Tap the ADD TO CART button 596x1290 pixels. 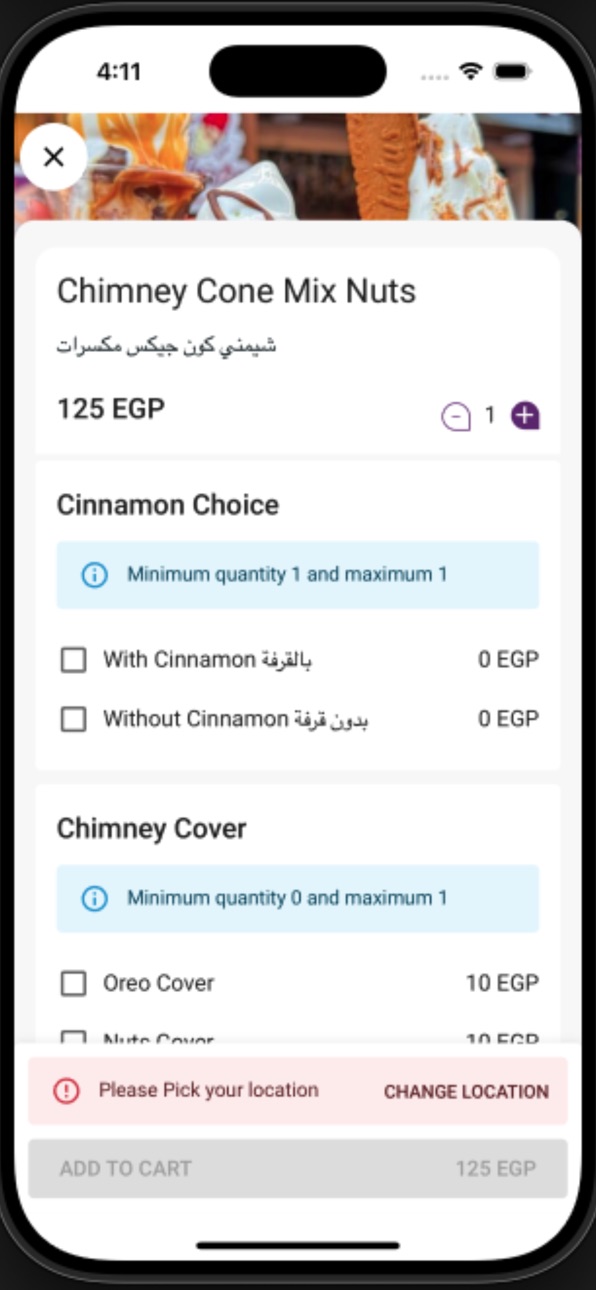tap(298, 1168)
